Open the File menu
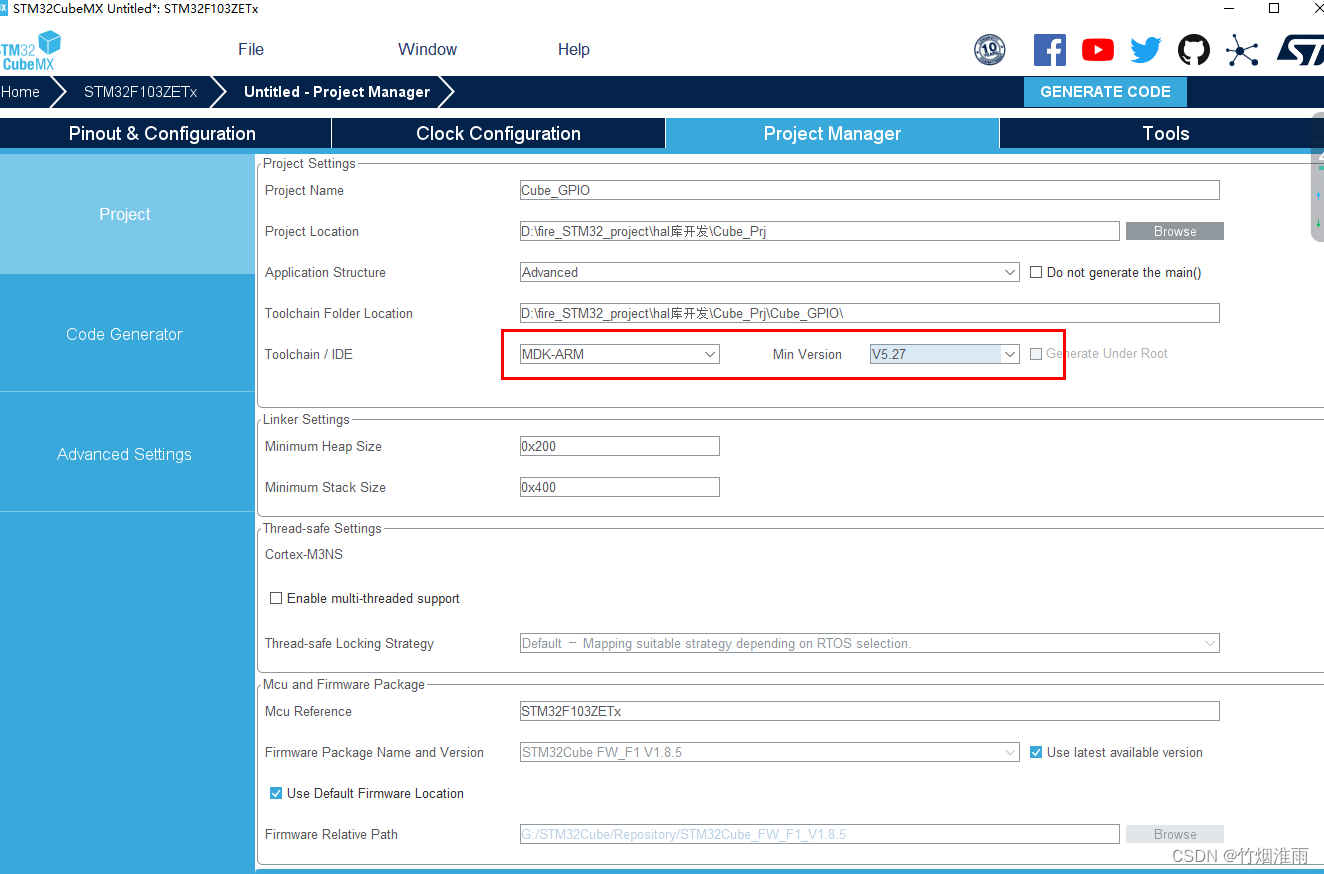This screenshot has width=1324, height=874. [251, 49]
